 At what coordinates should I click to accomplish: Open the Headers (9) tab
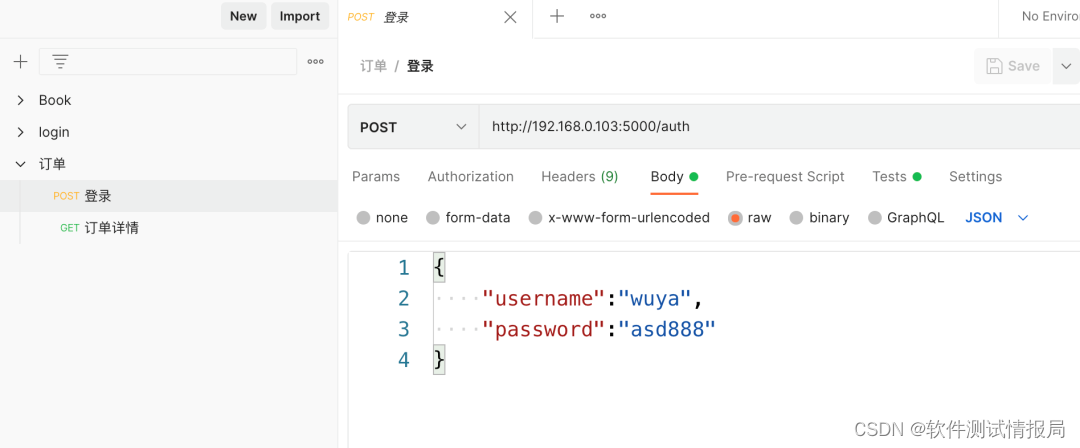pyautogui.click(x=580, y=176)
